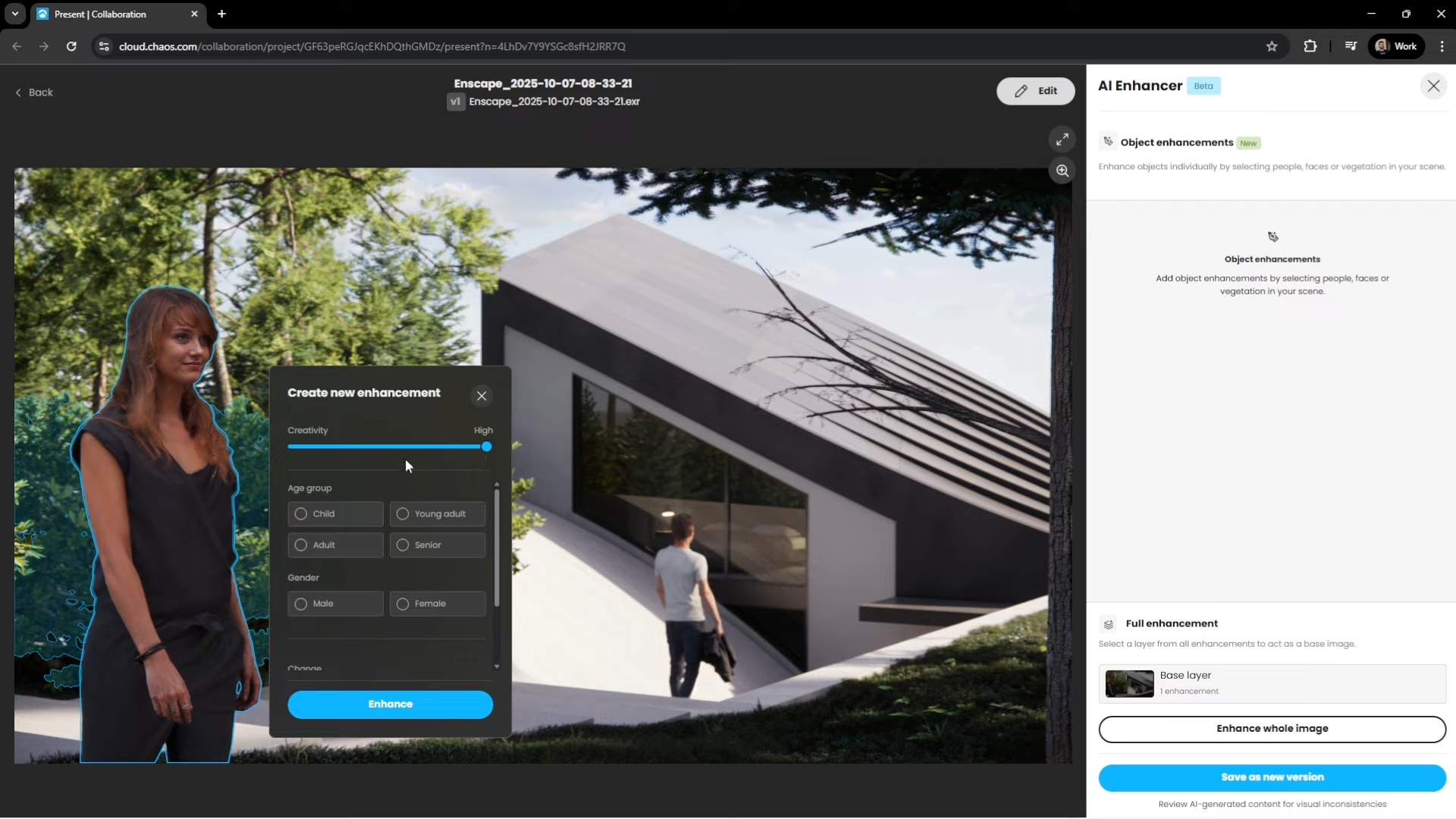Click Save as new version
Screen dimensions: 1456x819
(1272, 777)
